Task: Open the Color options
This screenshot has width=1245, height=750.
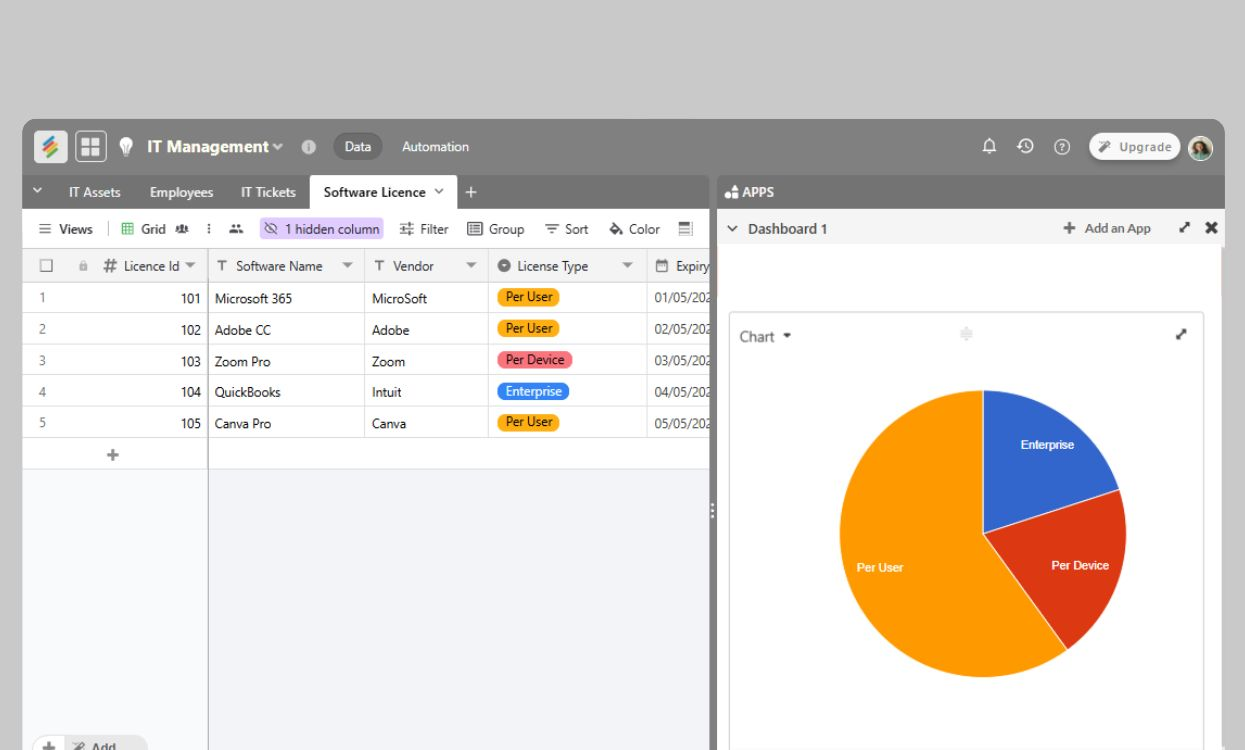Action: 635,229
